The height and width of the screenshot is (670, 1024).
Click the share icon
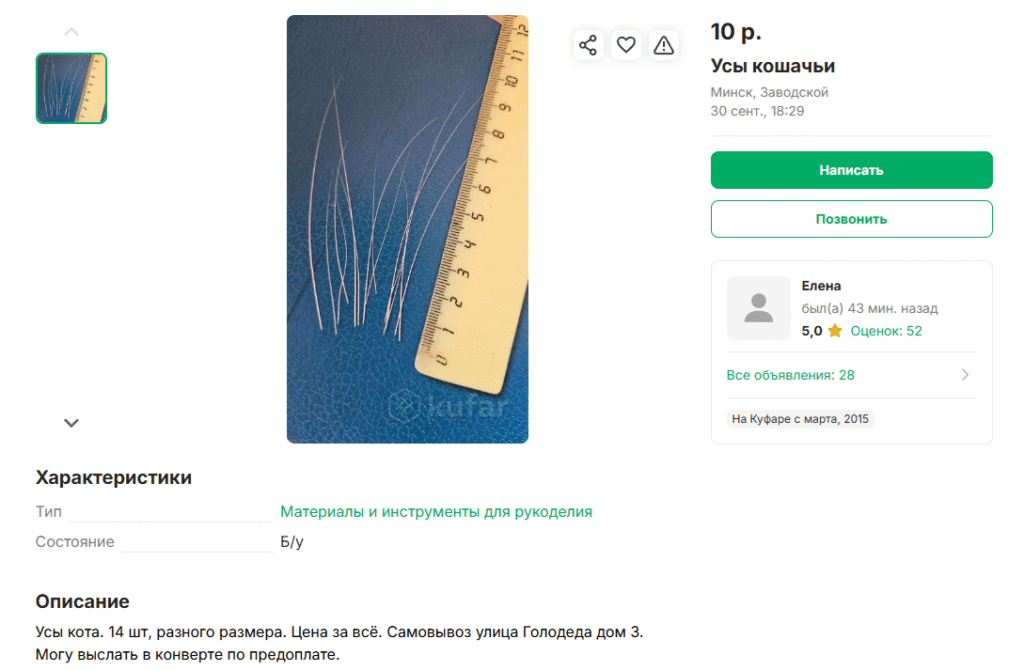588,45
